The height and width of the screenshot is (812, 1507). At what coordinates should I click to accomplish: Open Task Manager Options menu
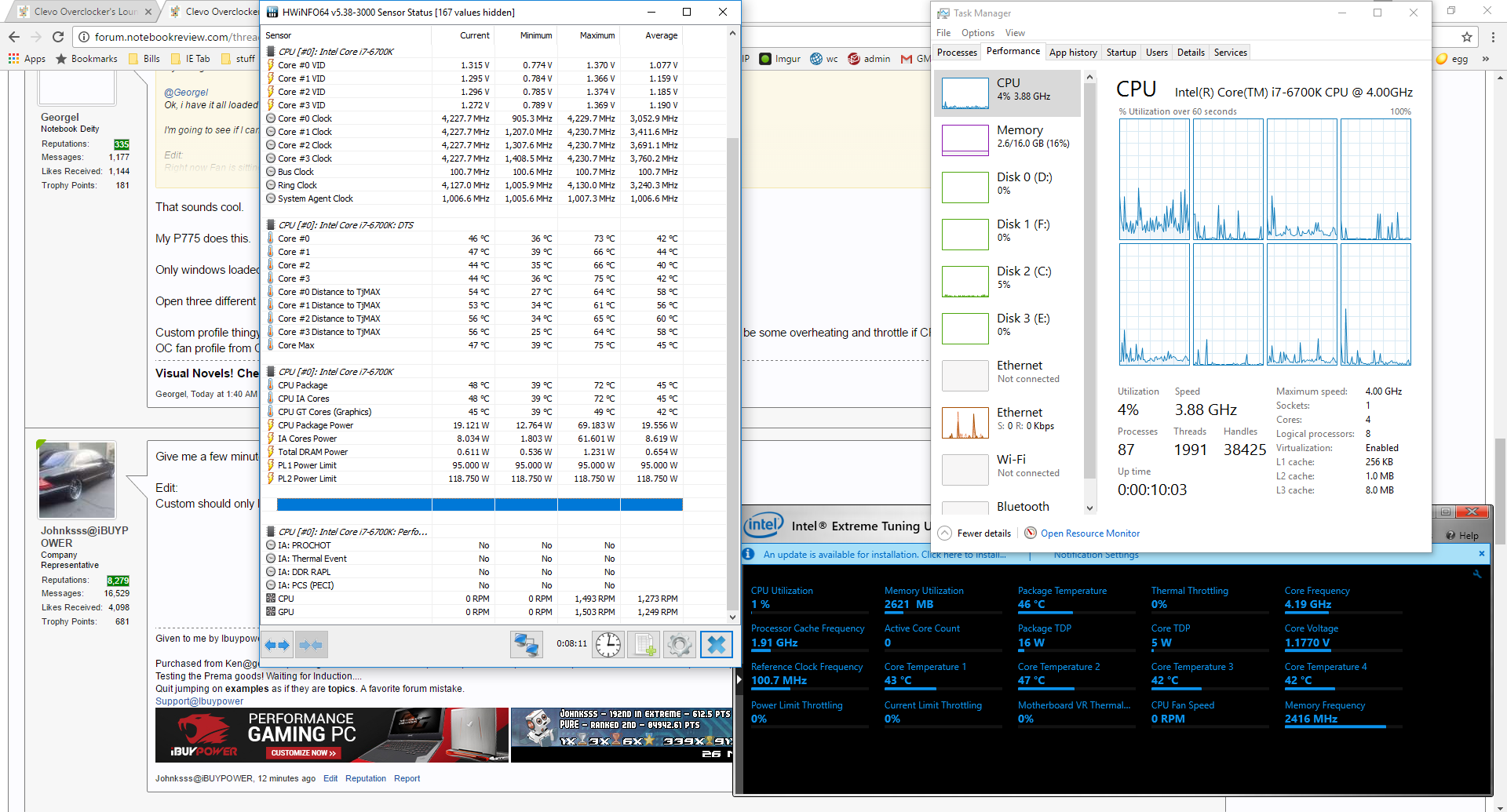(978, 33)
